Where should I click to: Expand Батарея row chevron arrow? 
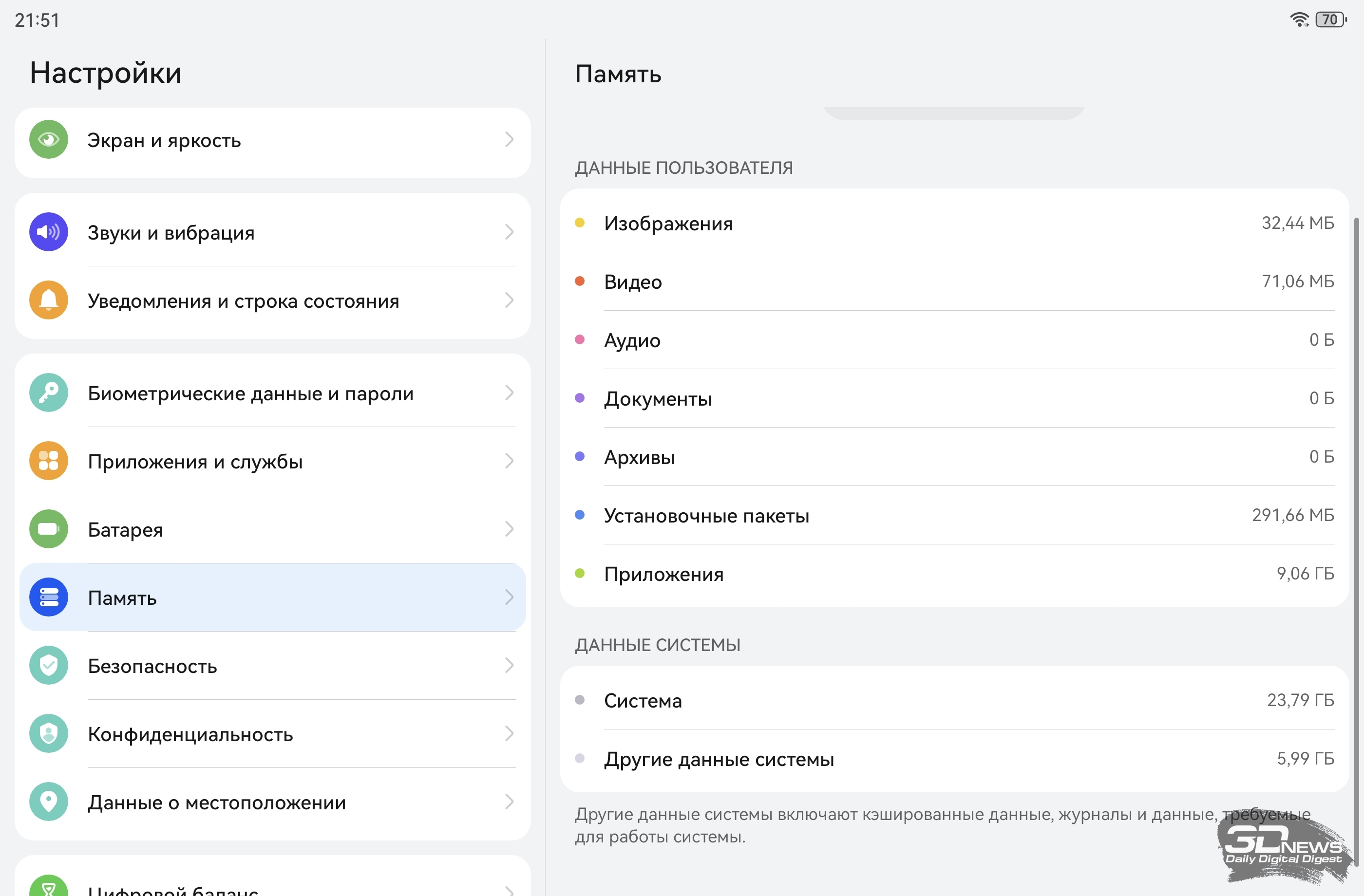tap(509, 529)
